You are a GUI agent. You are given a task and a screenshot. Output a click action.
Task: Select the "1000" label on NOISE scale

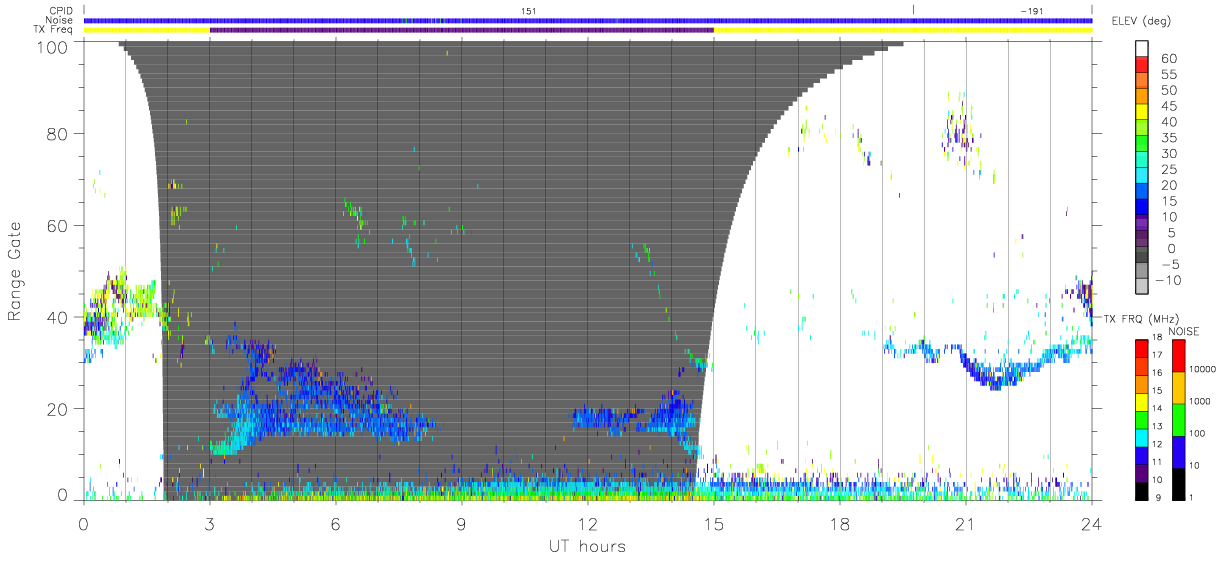(x=1202, y=402)
